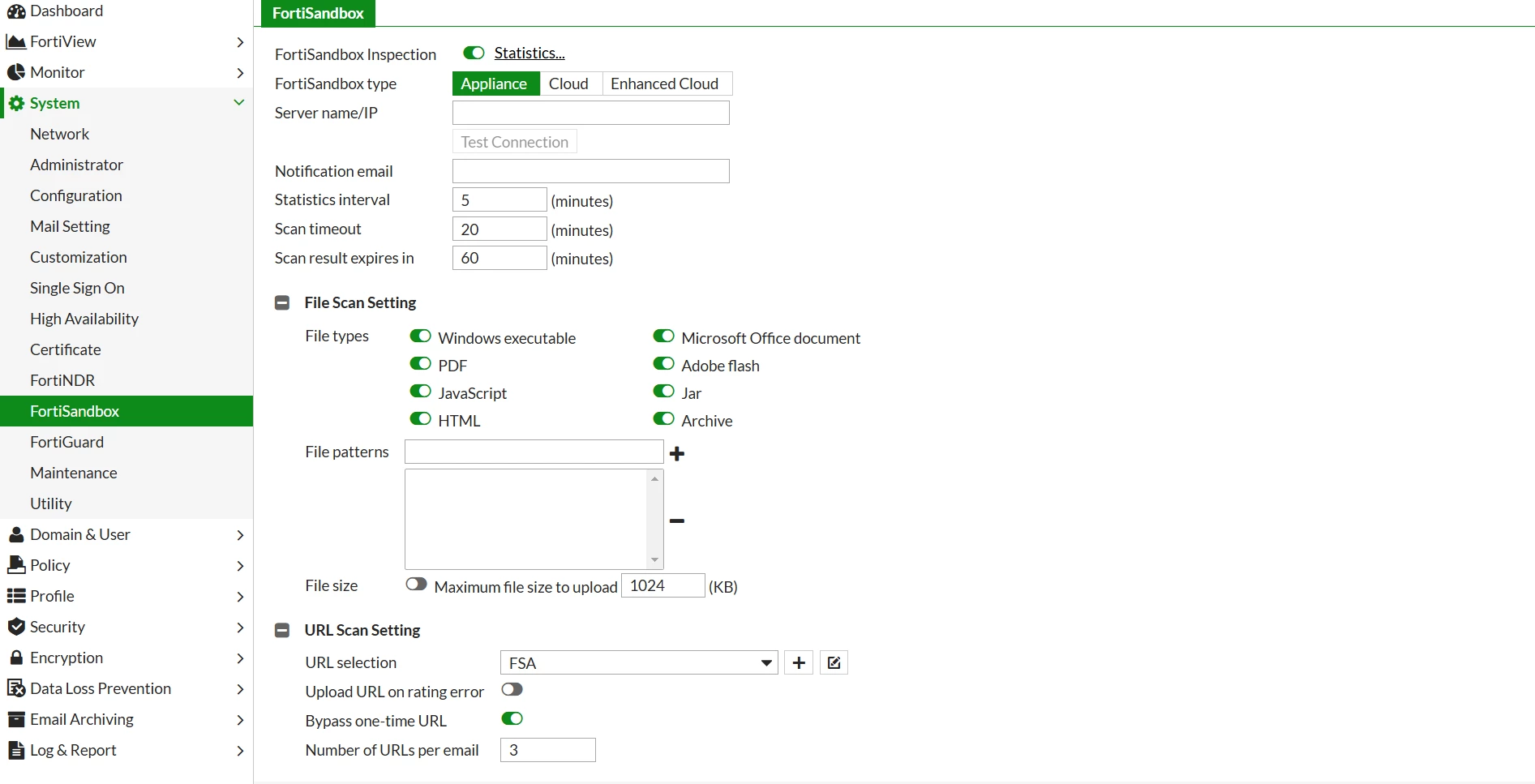Screen dimensions: 1535x784
Task: Open the Administrator menu item
Action: (x=77, y=165)
